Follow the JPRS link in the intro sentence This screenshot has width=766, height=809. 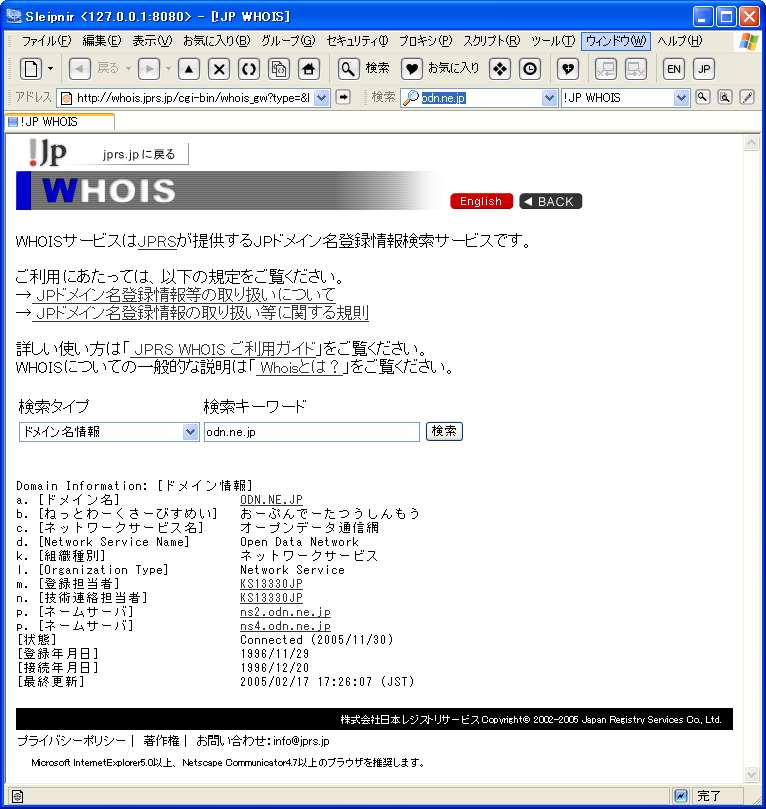tap(157, 241)
